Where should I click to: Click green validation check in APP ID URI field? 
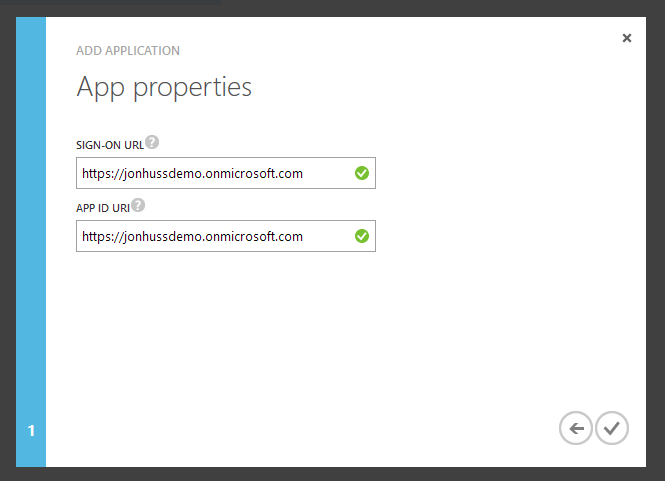pyautogui.click(x=362, y=237)
